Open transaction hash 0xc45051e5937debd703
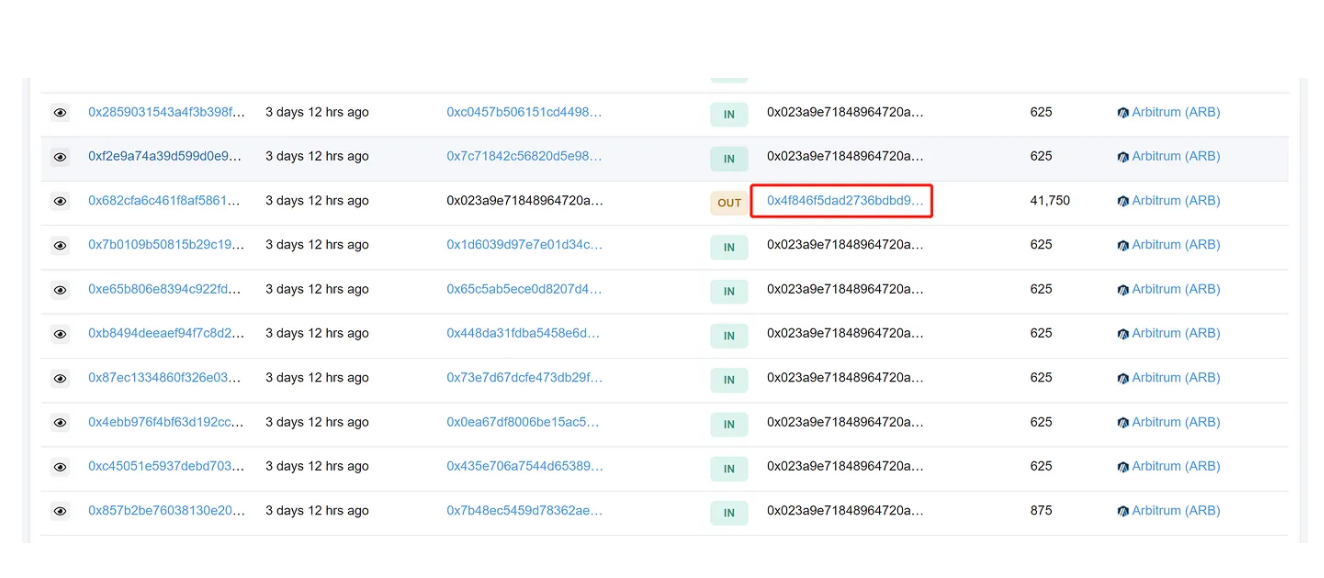 (x=166, y=466)
